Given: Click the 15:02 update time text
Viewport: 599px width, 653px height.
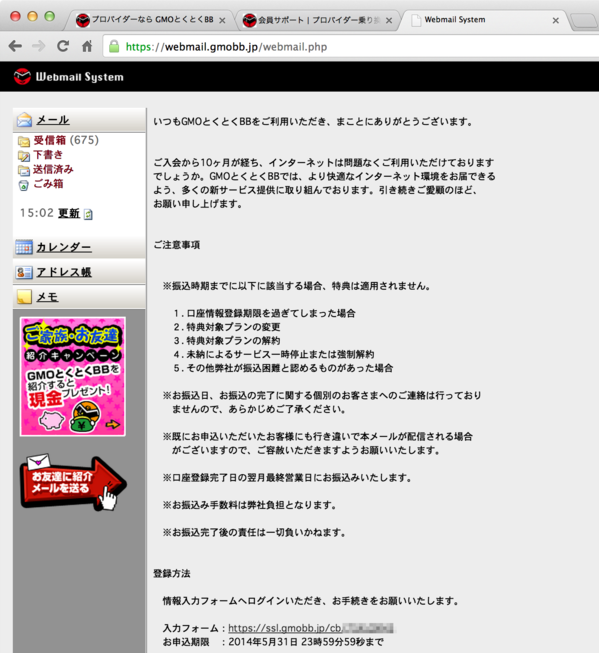Looking at the screenshot, I should 37,213.
